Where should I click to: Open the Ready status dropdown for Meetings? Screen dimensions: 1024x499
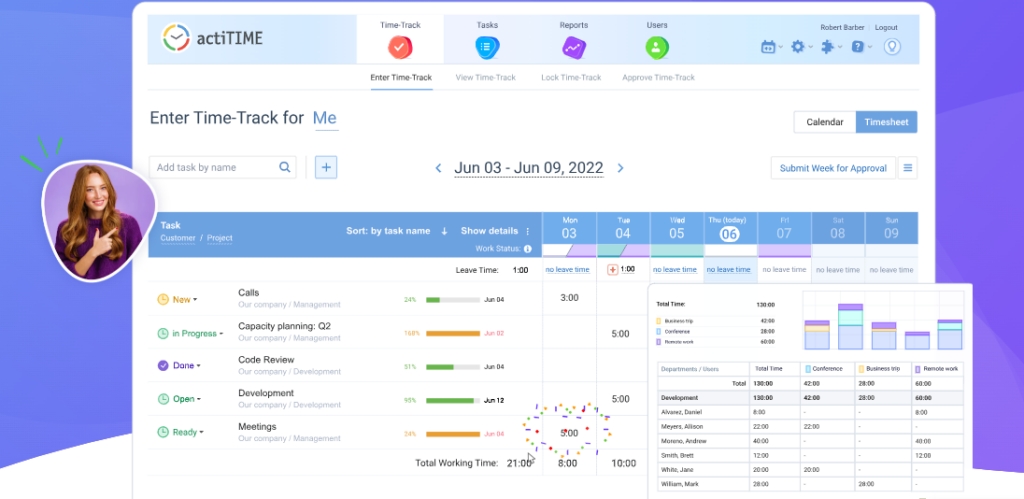[x=188, y=432]
